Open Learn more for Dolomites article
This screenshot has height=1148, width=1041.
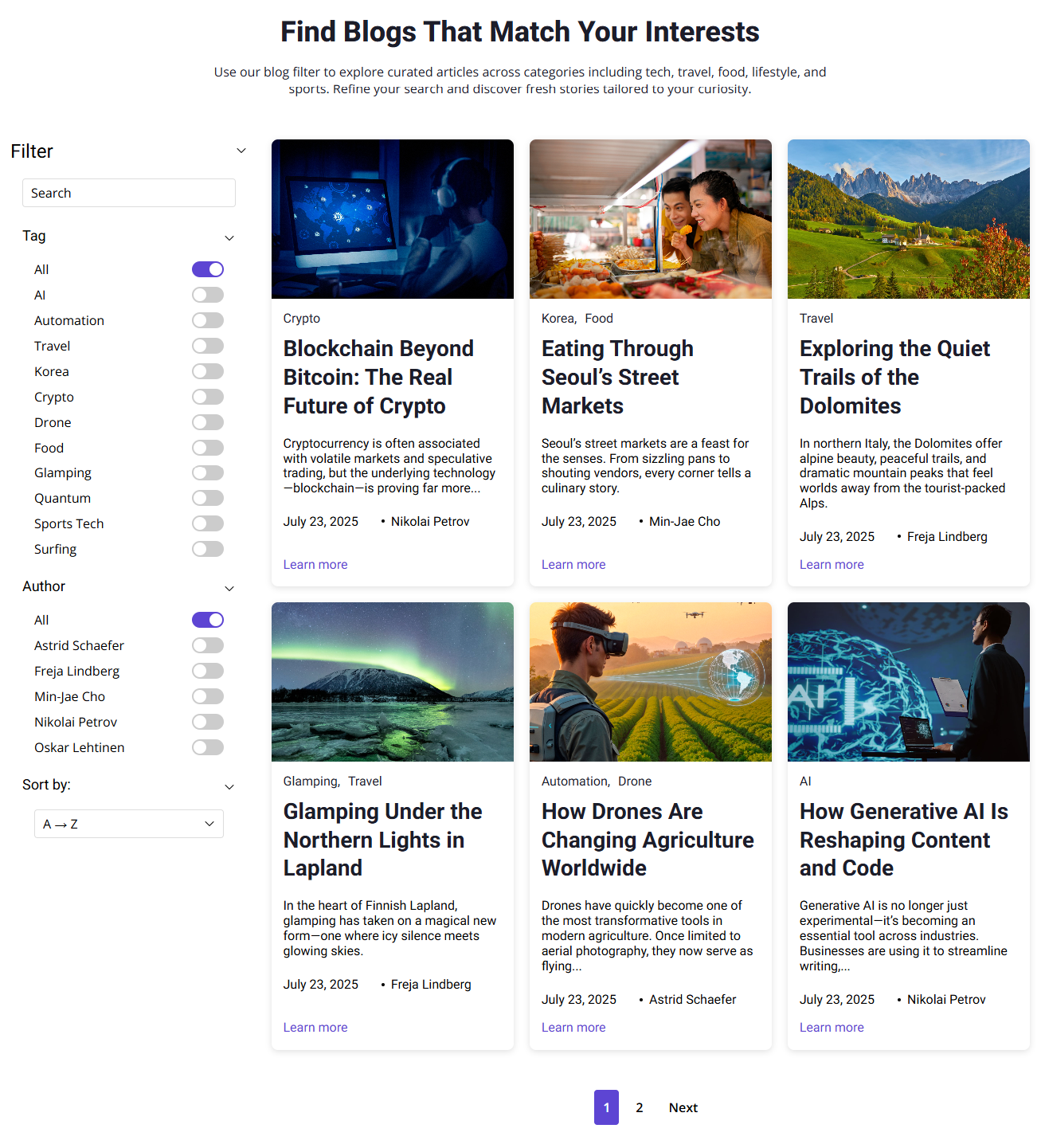832,564
